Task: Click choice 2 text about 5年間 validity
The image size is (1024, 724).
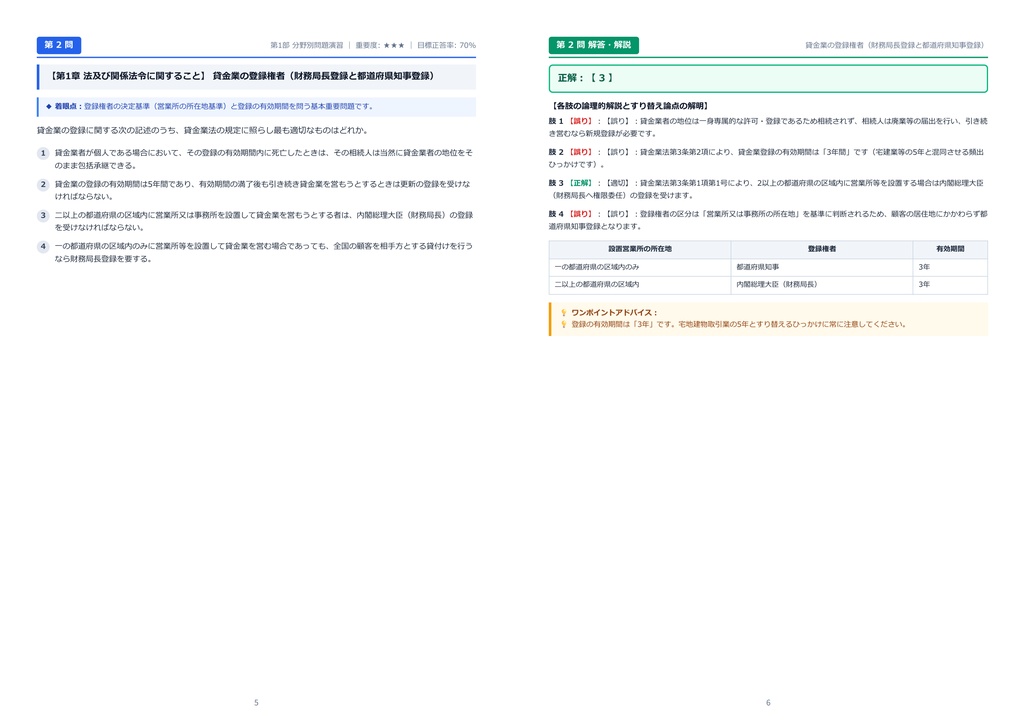Action: click(x=263, y=190)
